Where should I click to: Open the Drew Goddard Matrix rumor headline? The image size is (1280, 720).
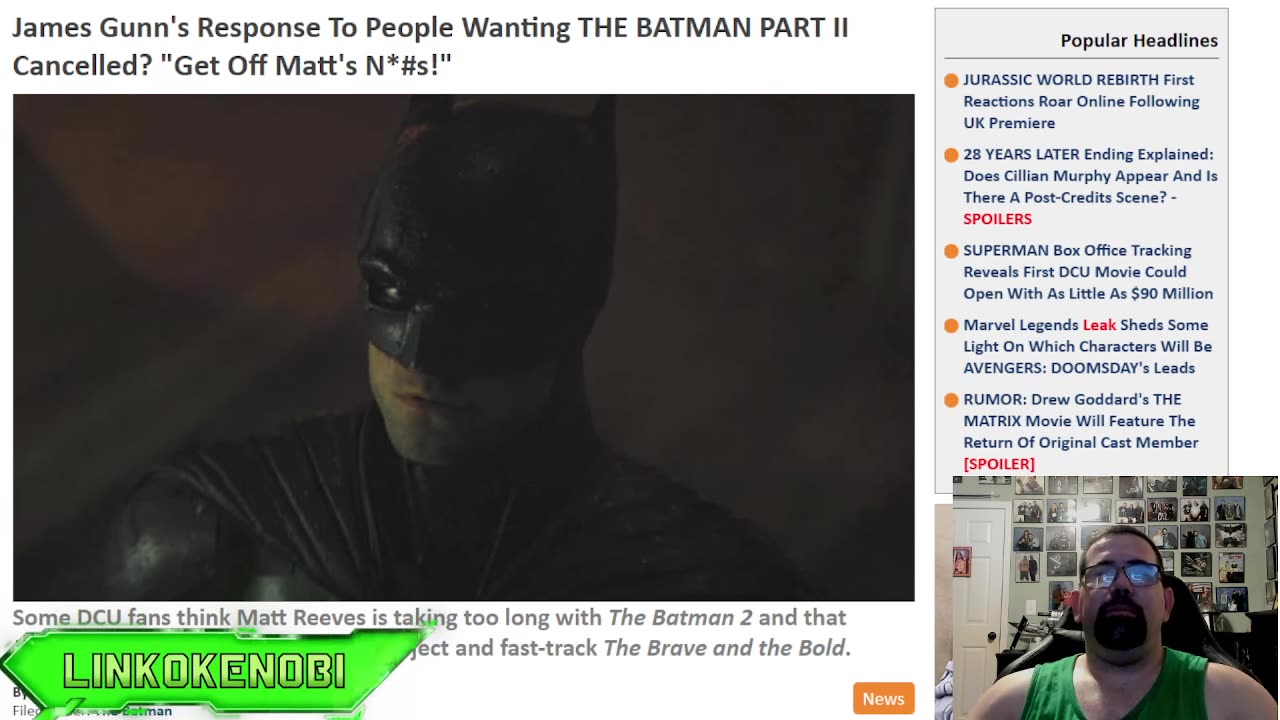(x=1081, y=431)
